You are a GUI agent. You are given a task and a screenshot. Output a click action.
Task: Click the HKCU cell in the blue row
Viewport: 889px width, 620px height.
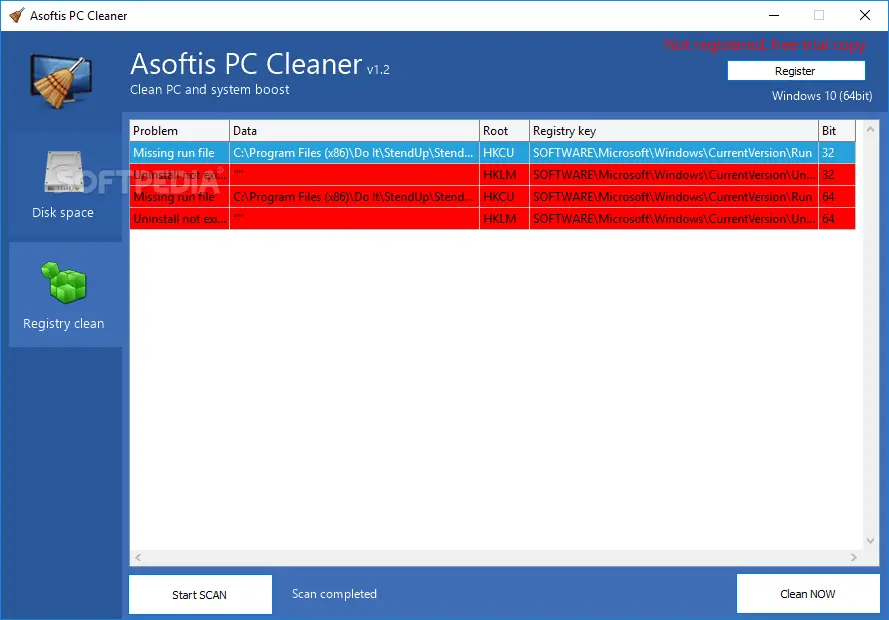tap(504, 153)
